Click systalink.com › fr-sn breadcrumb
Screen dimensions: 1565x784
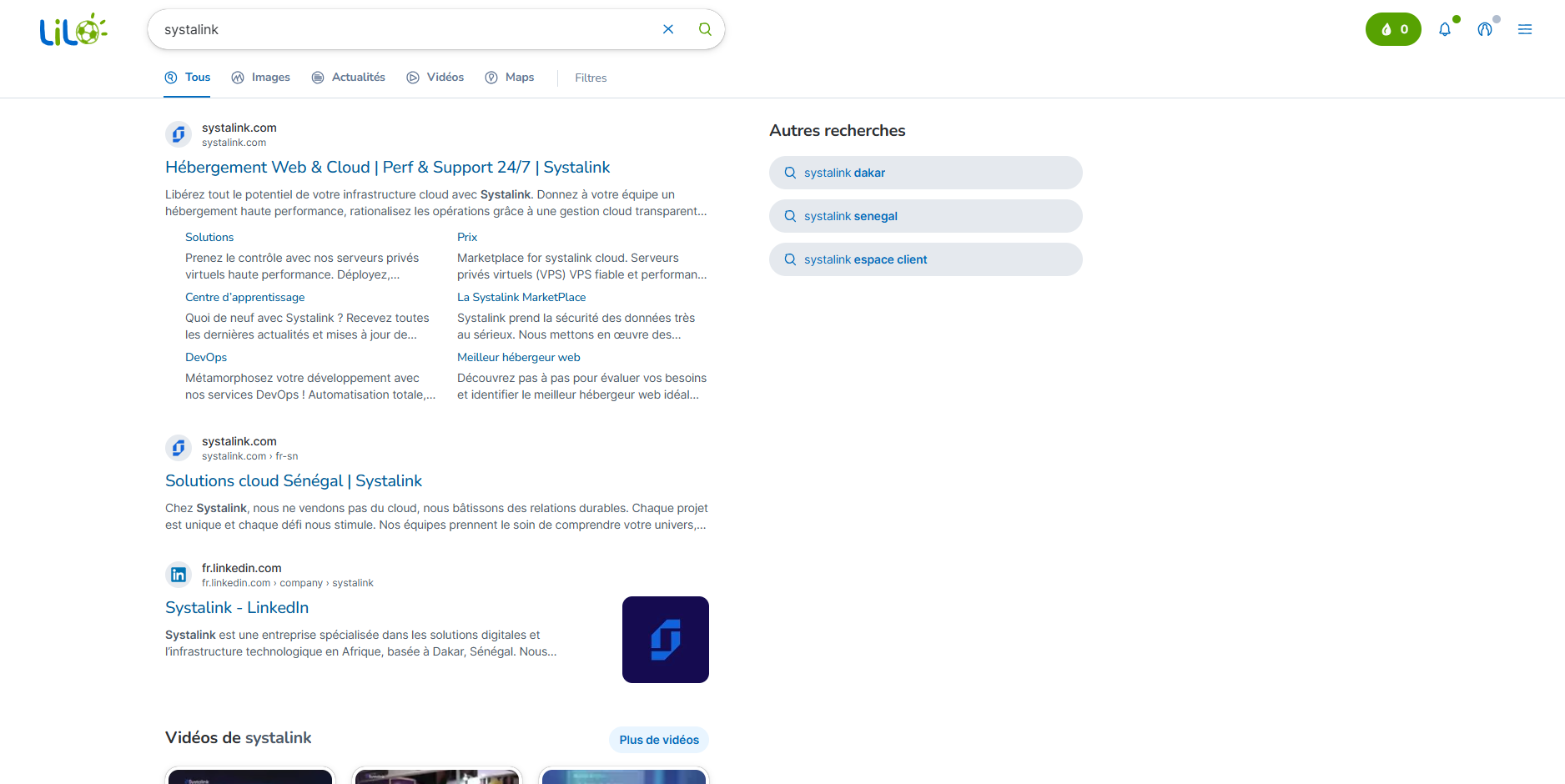pyautogui.click(x=249, y=456)
